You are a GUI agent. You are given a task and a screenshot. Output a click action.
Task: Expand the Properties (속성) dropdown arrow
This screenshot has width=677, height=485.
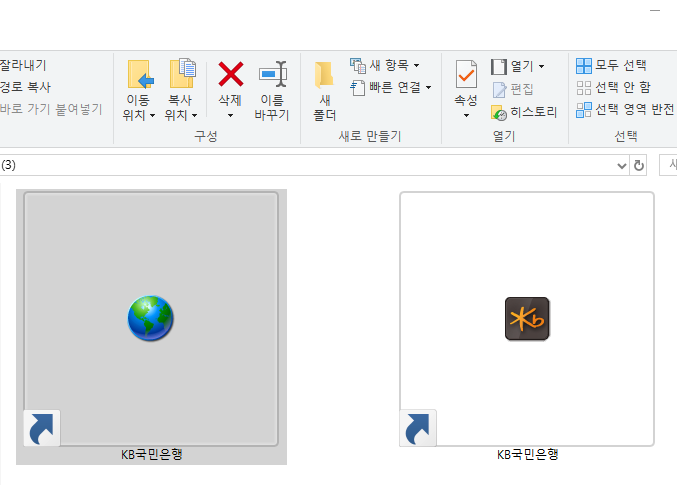point(466,115)
